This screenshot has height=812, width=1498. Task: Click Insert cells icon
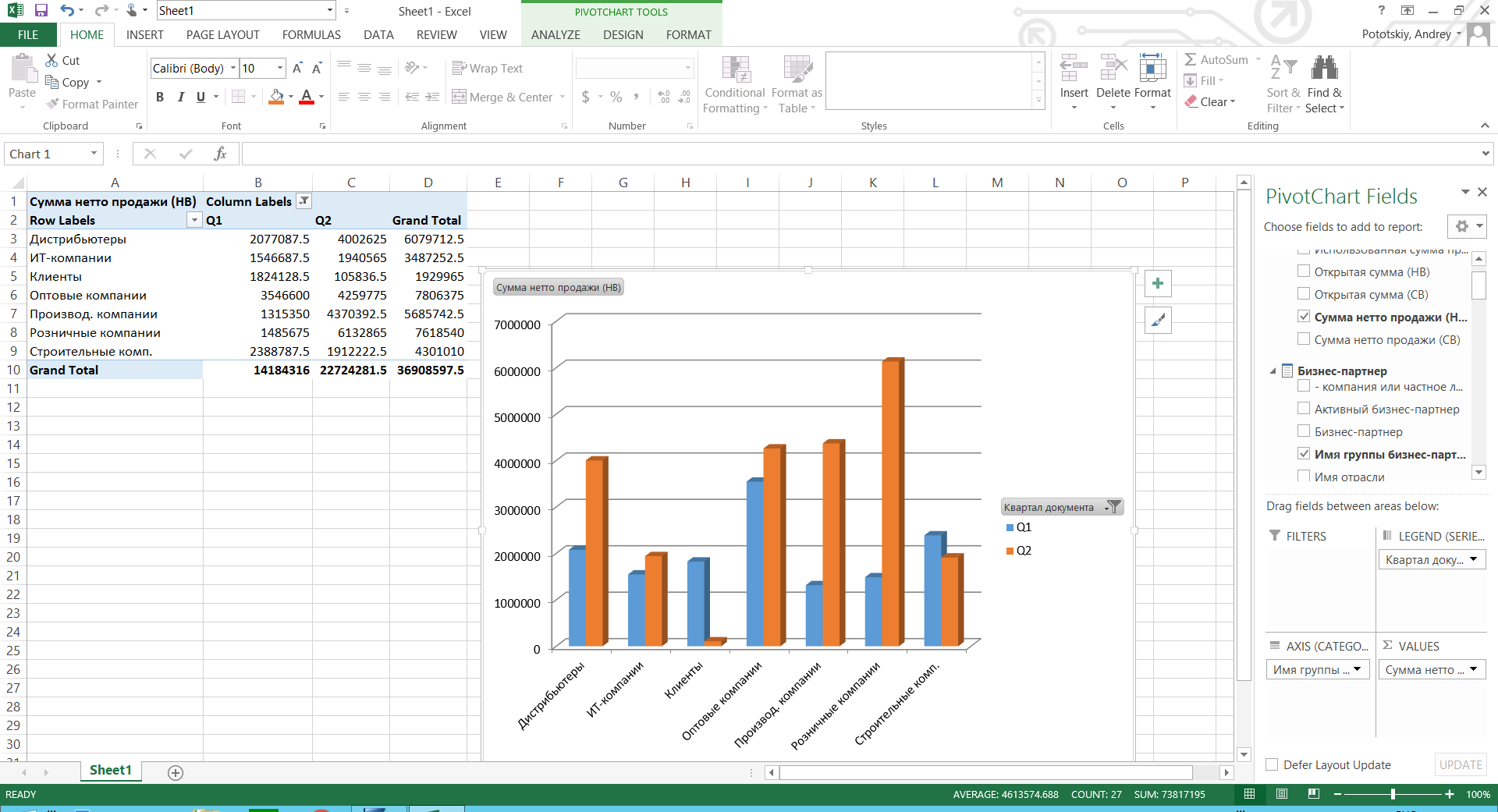point(1074,69)
